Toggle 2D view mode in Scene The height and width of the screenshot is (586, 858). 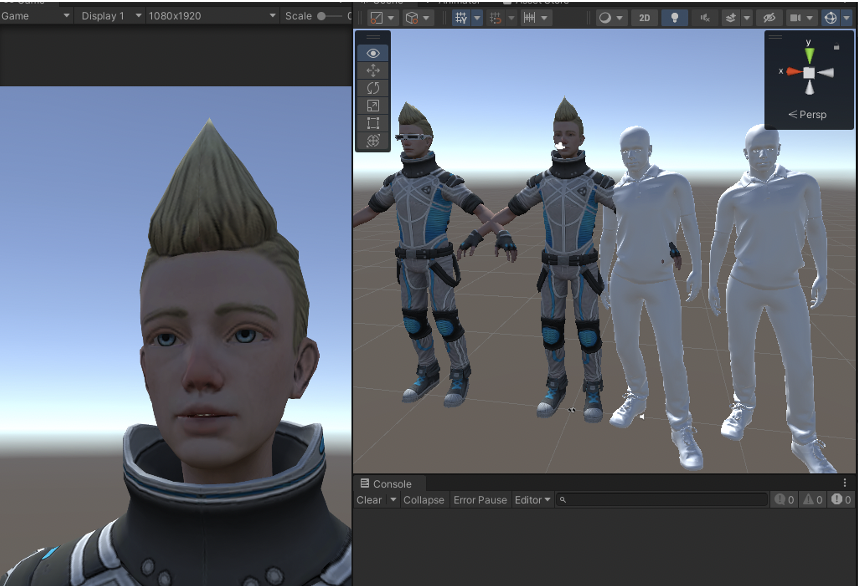pos(645,18)
